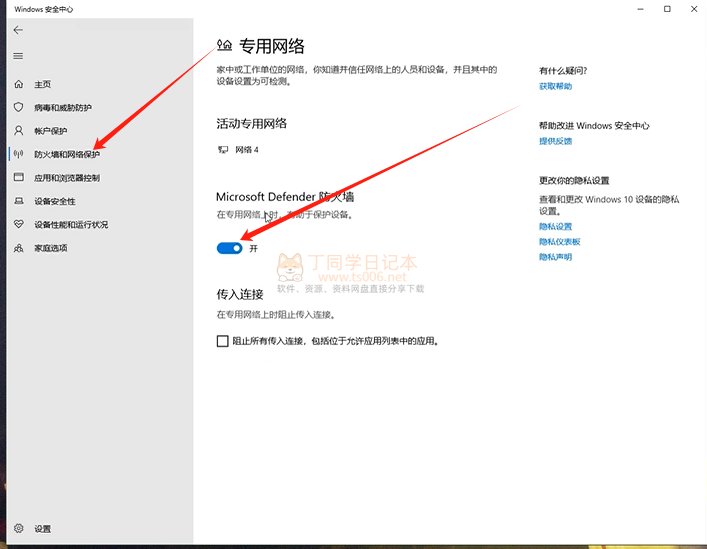
Task: Open 设备安全性 section
Action: 55,201
